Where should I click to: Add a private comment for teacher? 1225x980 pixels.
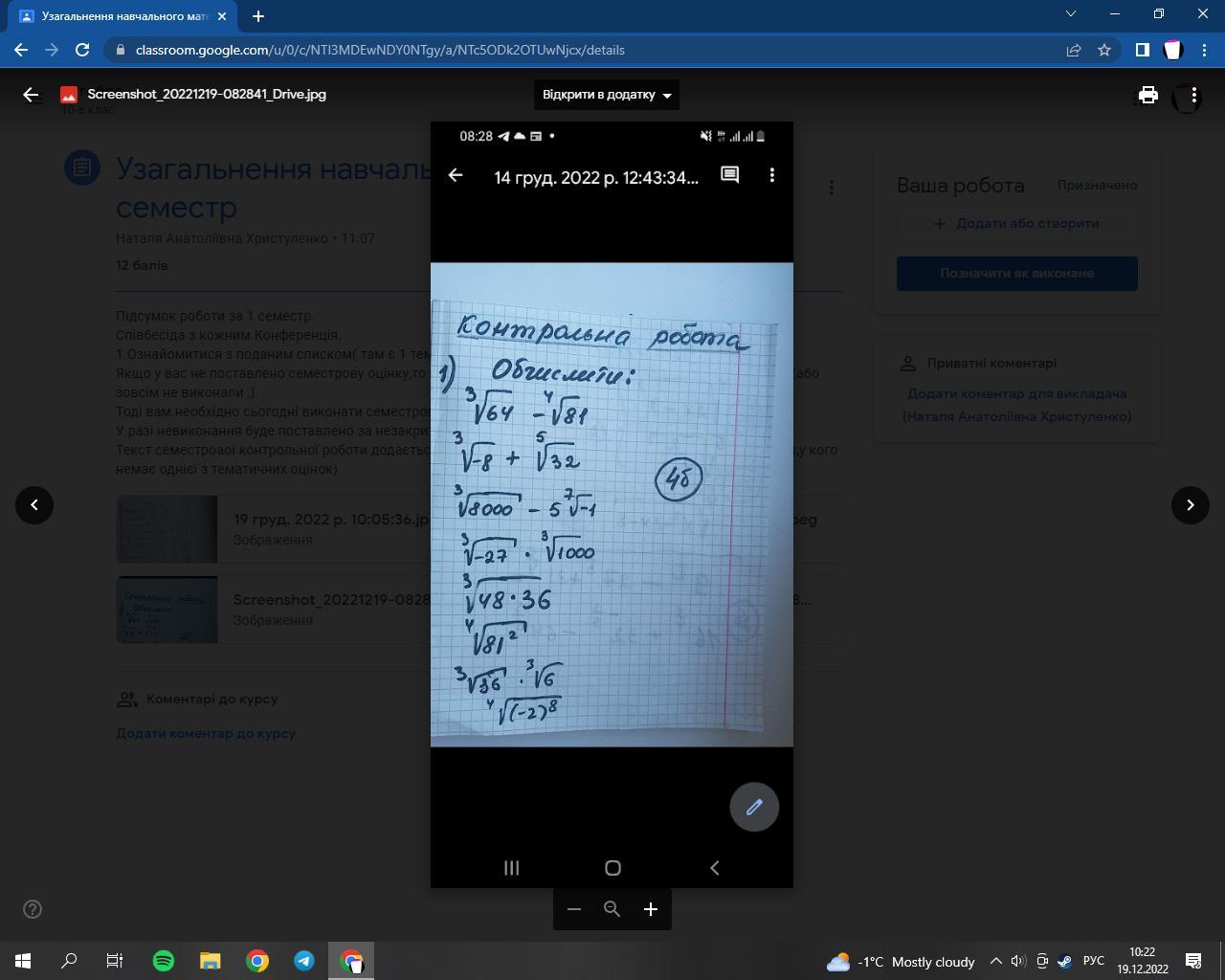pos(1016,405)
